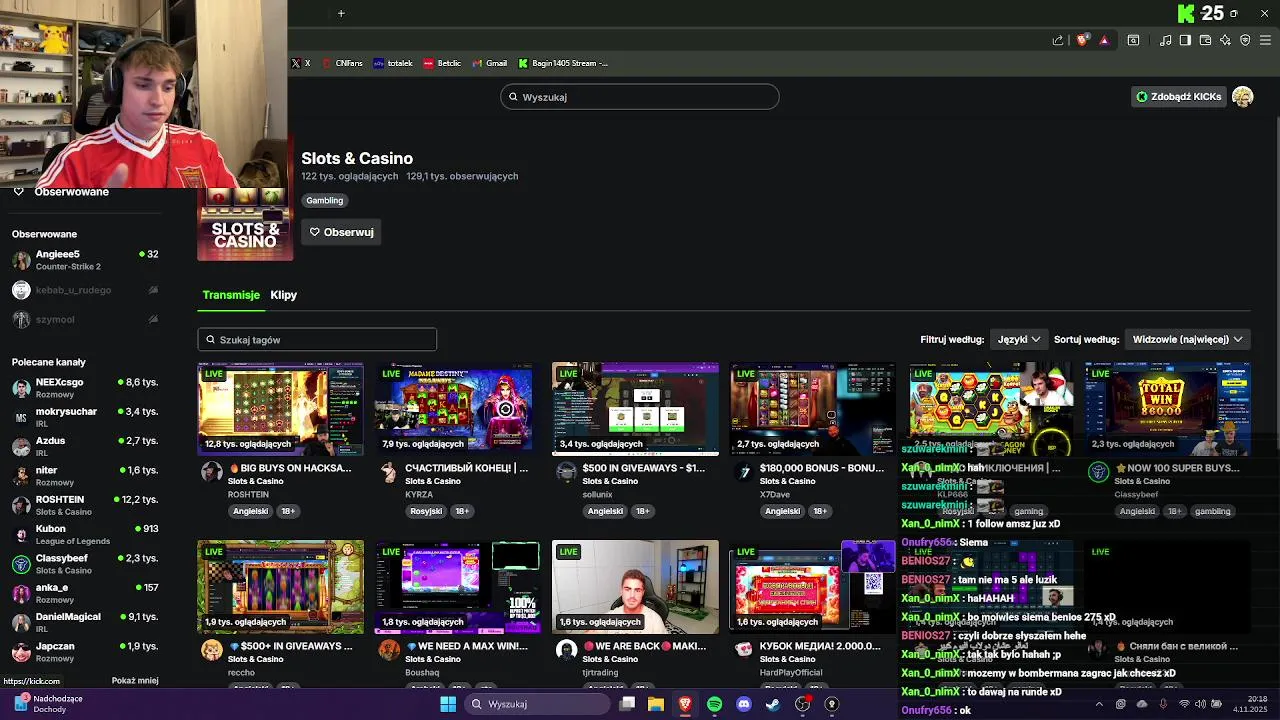The height and width of the screenshot is (720, 1280).
Task: Toggle the browser sidebar panel icon
Action: (1185, 40)
